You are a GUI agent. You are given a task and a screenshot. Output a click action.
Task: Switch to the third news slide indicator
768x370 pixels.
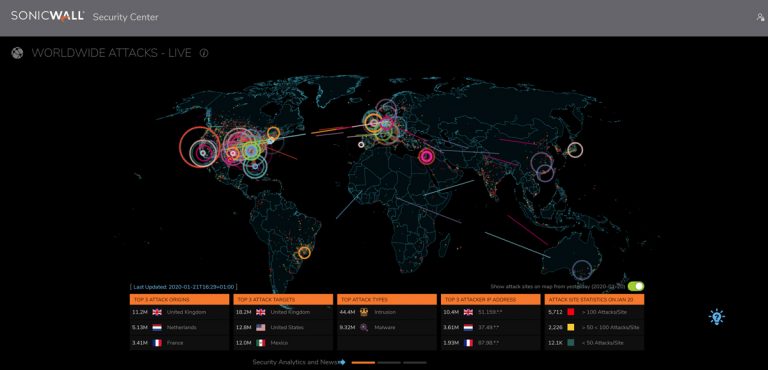pyautogui.click(x=415, y=363)
